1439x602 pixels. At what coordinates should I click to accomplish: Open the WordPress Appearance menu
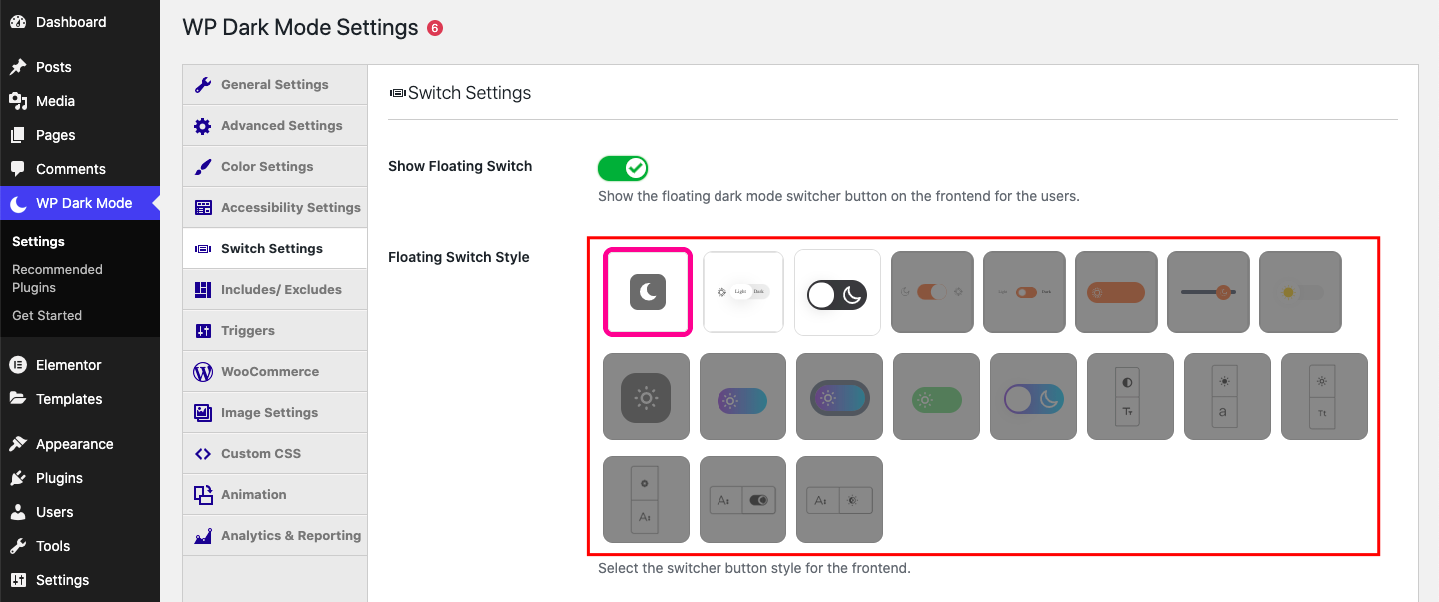(76, 444)
